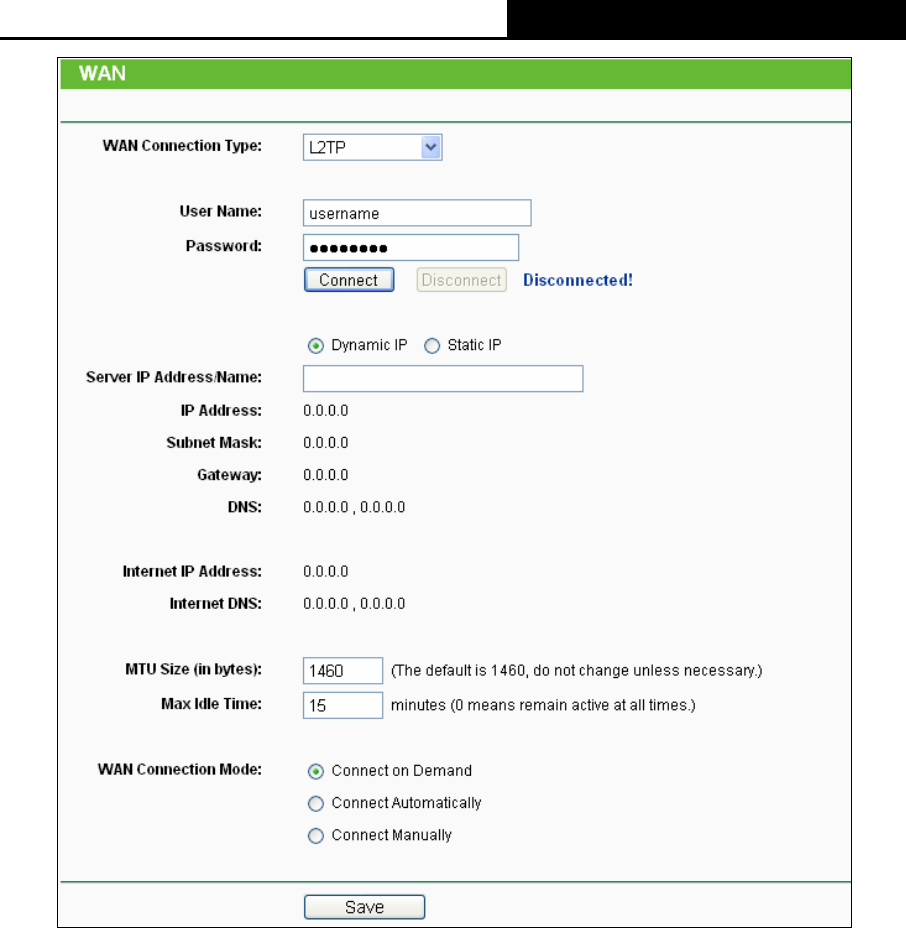Screen dimensions: 906x928
Task: Click the Internet IP Address value 0.0.0.0
Action: click(325, 572)
